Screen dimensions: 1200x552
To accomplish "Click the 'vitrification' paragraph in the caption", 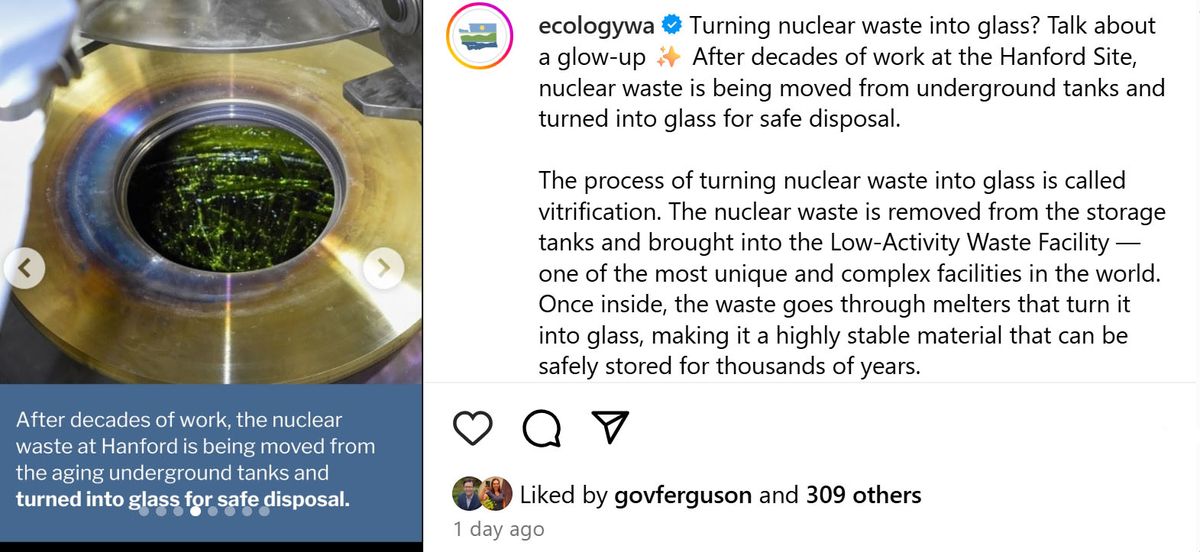I will coord(852,273).
